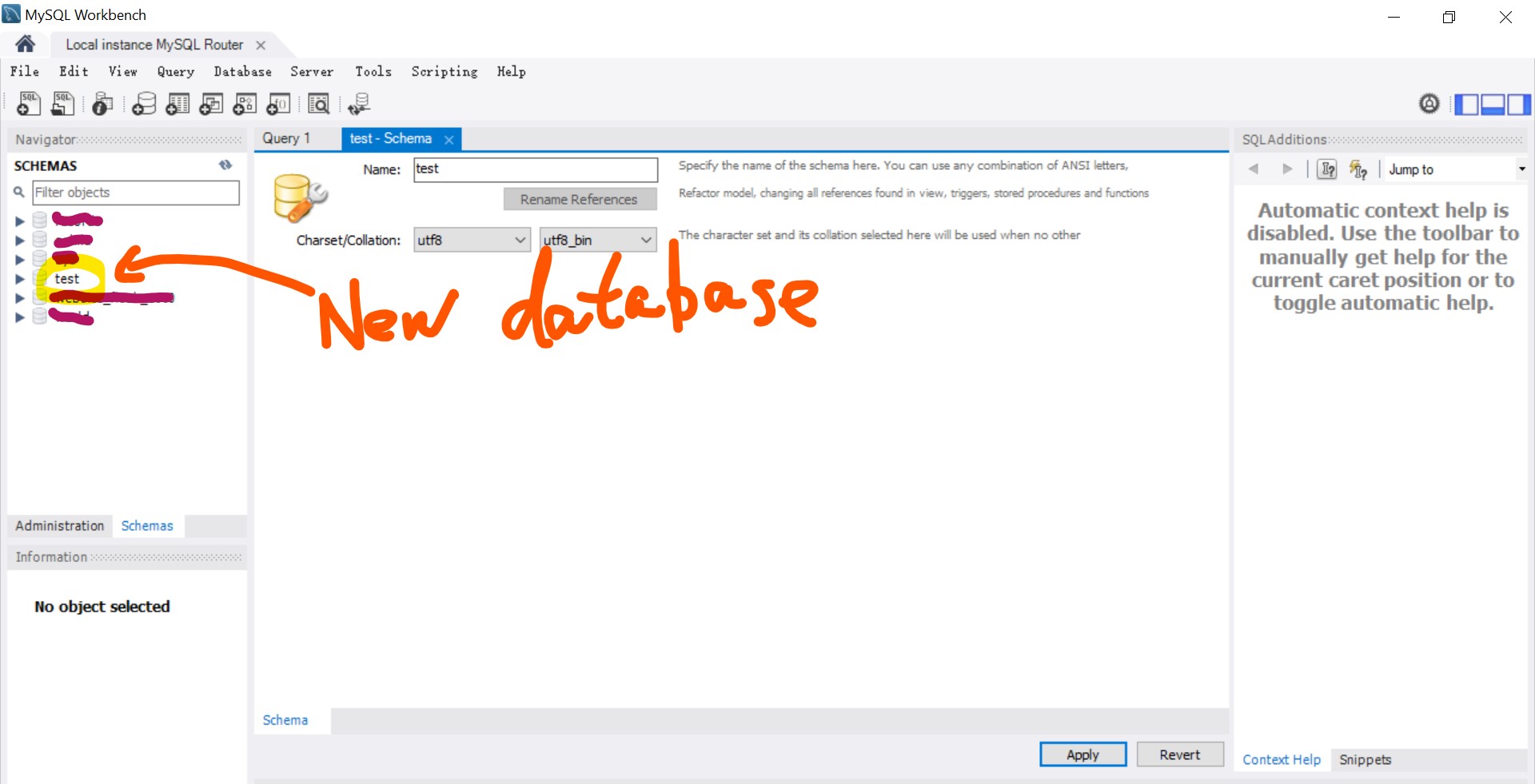Select the bottom Schema tab
The width and height of the screenshot is (1535, 784).
285,719
